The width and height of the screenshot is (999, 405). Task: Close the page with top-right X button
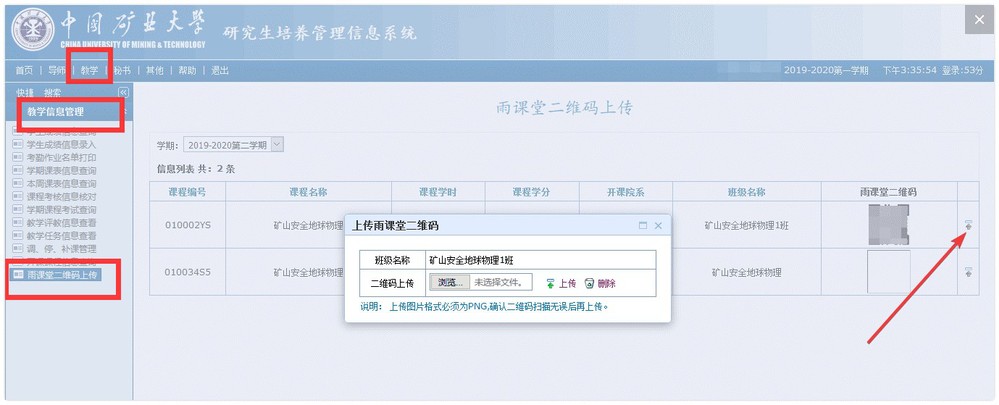click(977, 21)
